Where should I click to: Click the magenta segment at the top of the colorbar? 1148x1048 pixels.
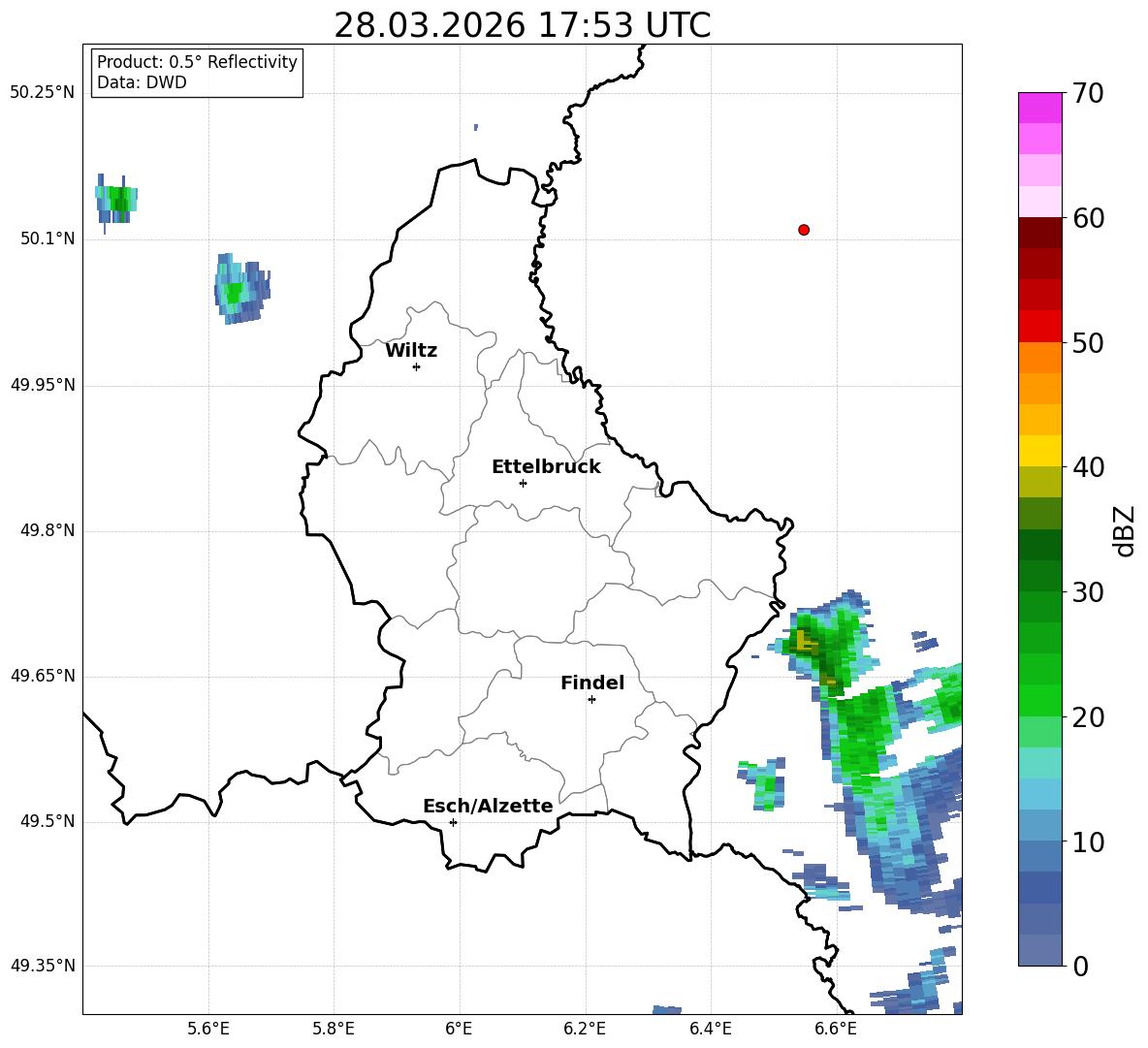(x=1039, y=108)
